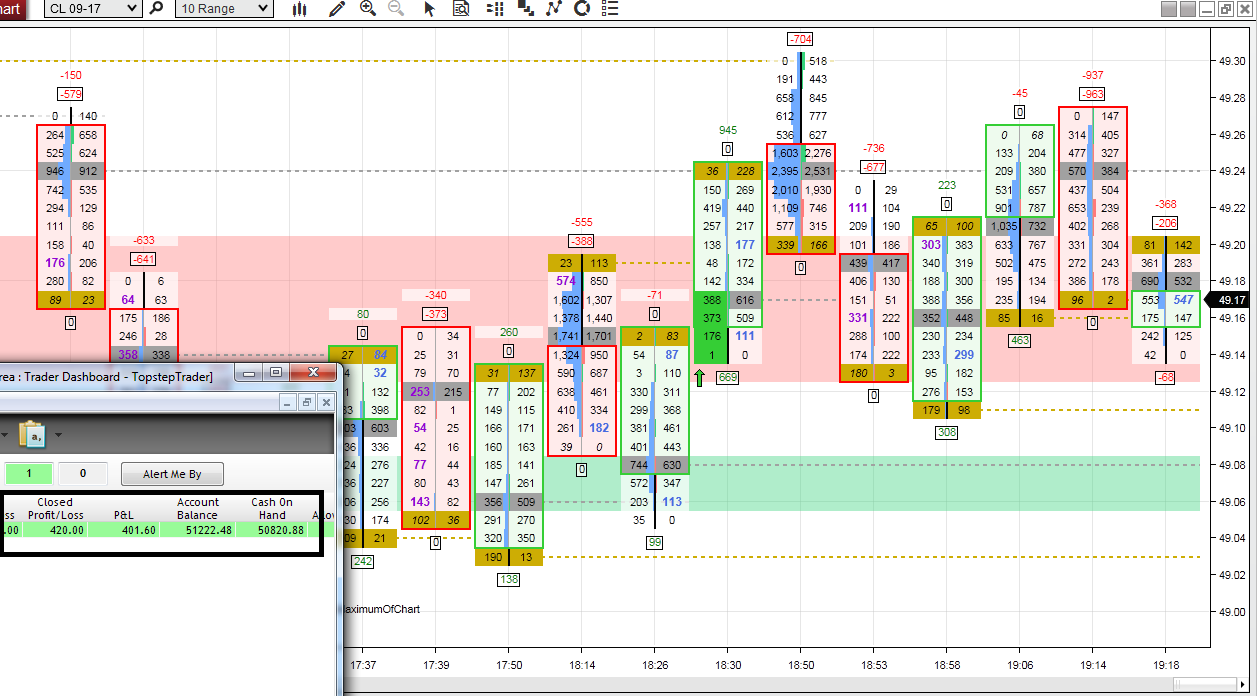Image resolution: width=1257 pixels, height=696 pixels.
Task: Click the green field showing 1
Action: pos(29,473)
